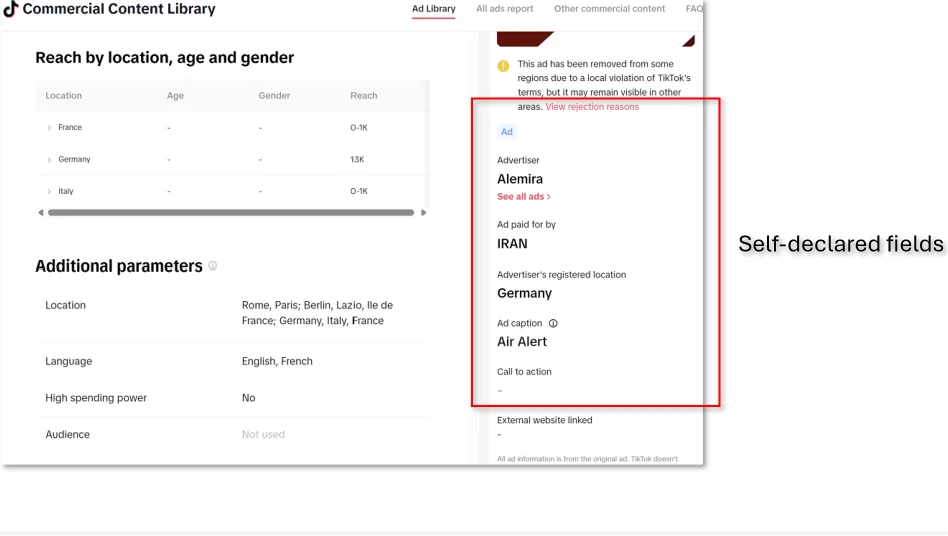The height and width of the screenshot is (536, 948).
Task: Click the yellow warning icon
Action: [x=503, y=66]
